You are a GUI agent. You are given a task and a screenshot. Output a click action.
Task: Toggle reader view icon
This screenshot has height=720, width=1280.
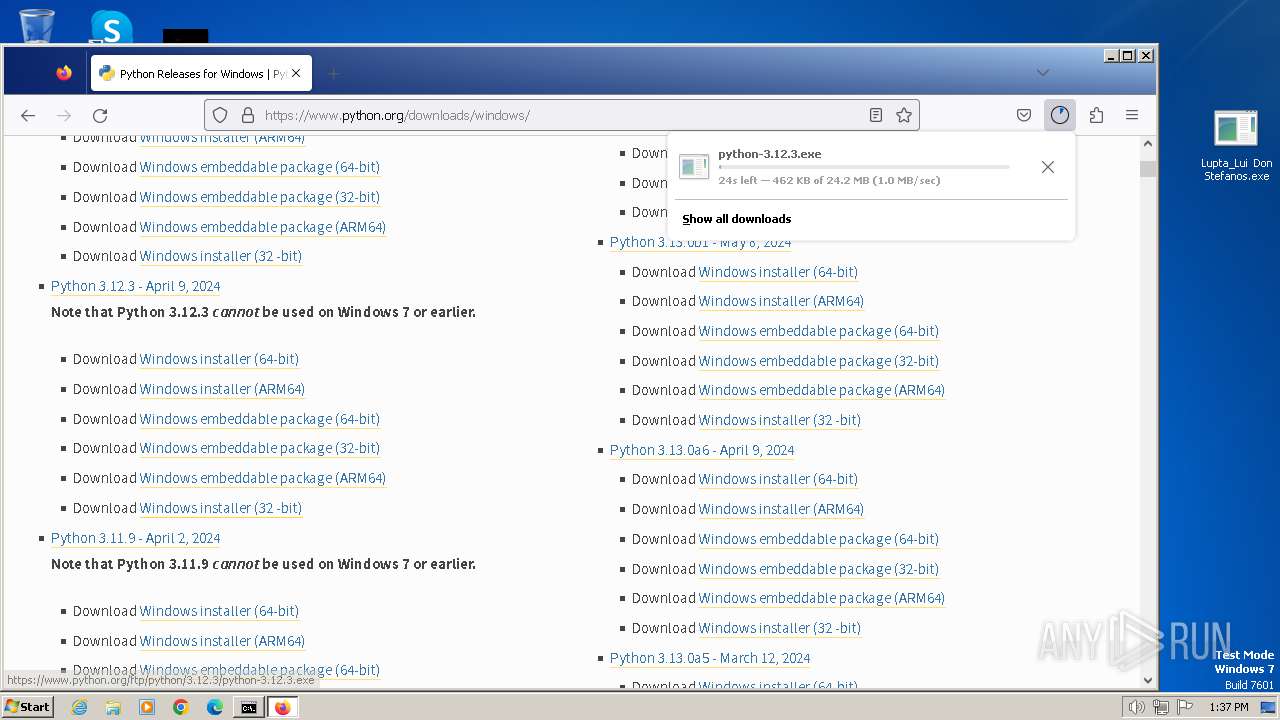(876, 115)
